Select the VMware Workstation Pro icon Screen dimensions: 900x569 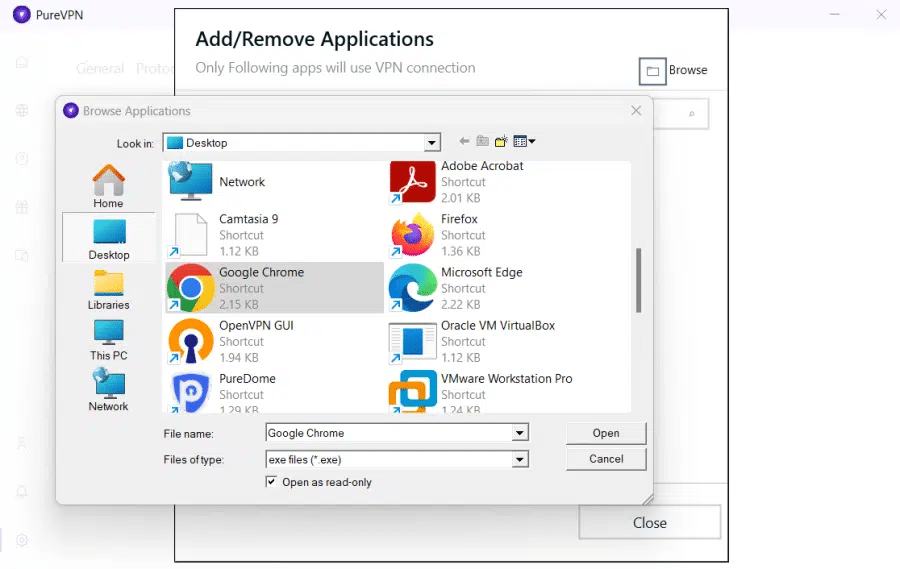coord(412,392)
